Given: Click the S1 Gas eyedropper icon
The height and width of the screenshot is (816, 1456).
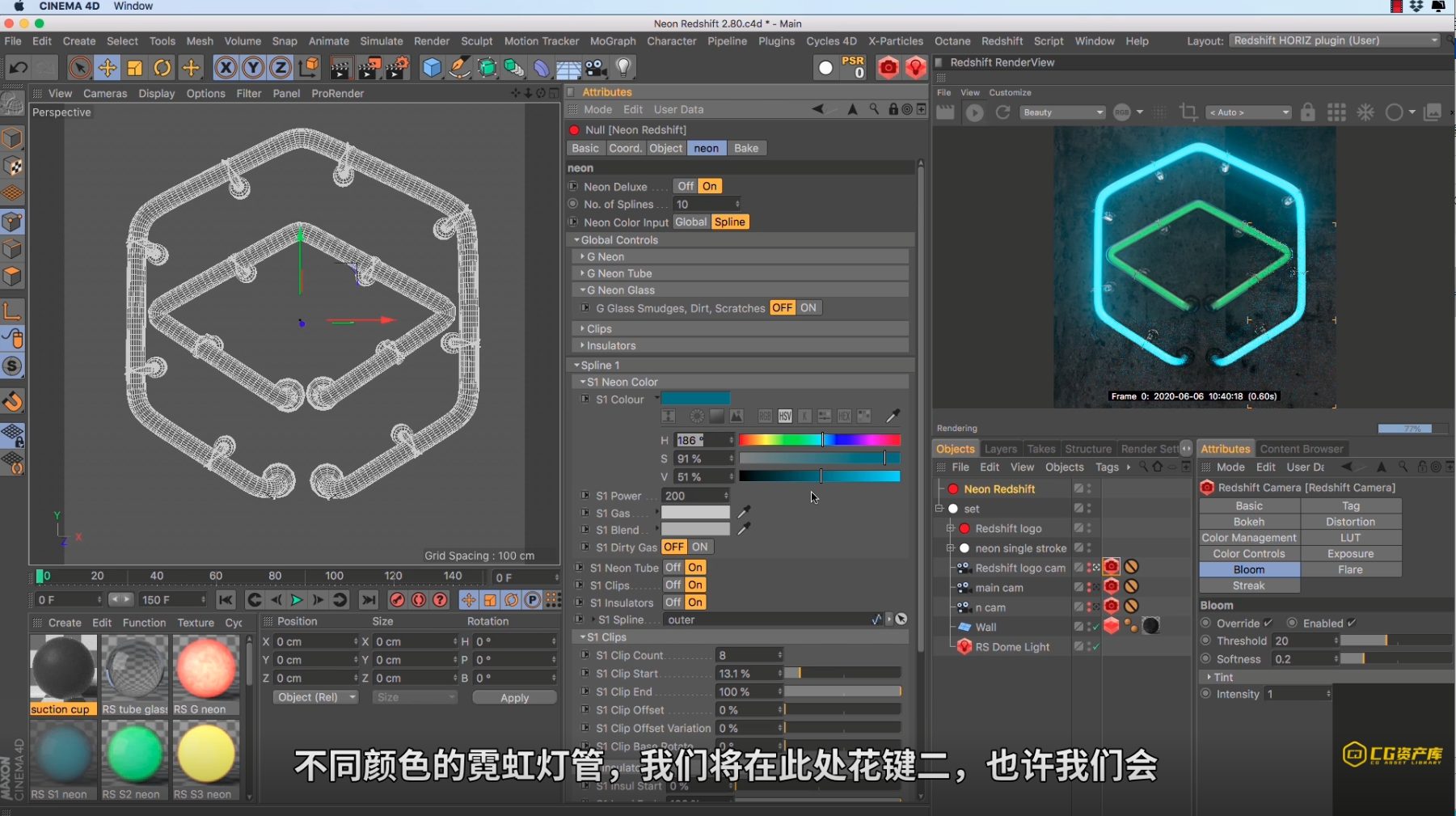Looking at the screenshot, I should pyautogui.click(x=744, y=512).
